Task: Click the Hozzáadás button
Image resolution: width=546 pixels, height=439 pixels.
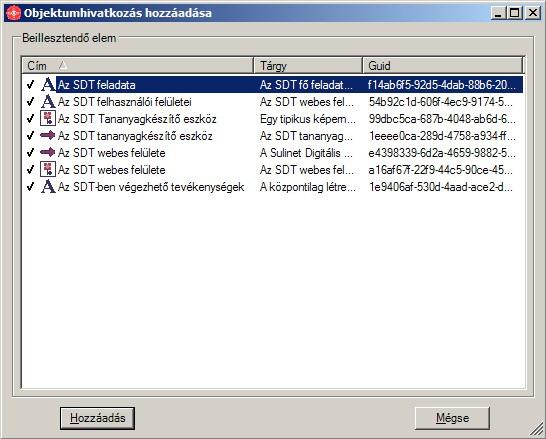Action: tap(97, 418)
